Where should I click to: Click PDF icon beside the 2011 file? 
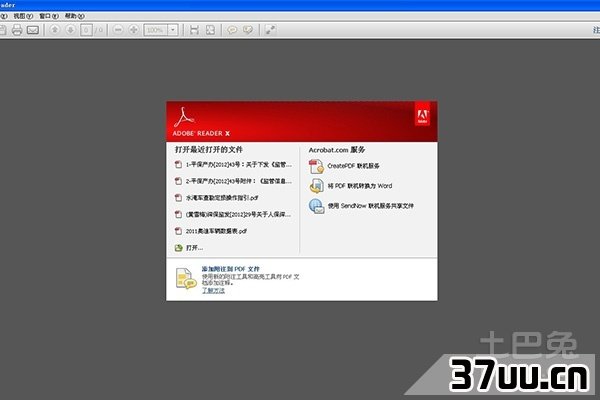pos(178,231)
